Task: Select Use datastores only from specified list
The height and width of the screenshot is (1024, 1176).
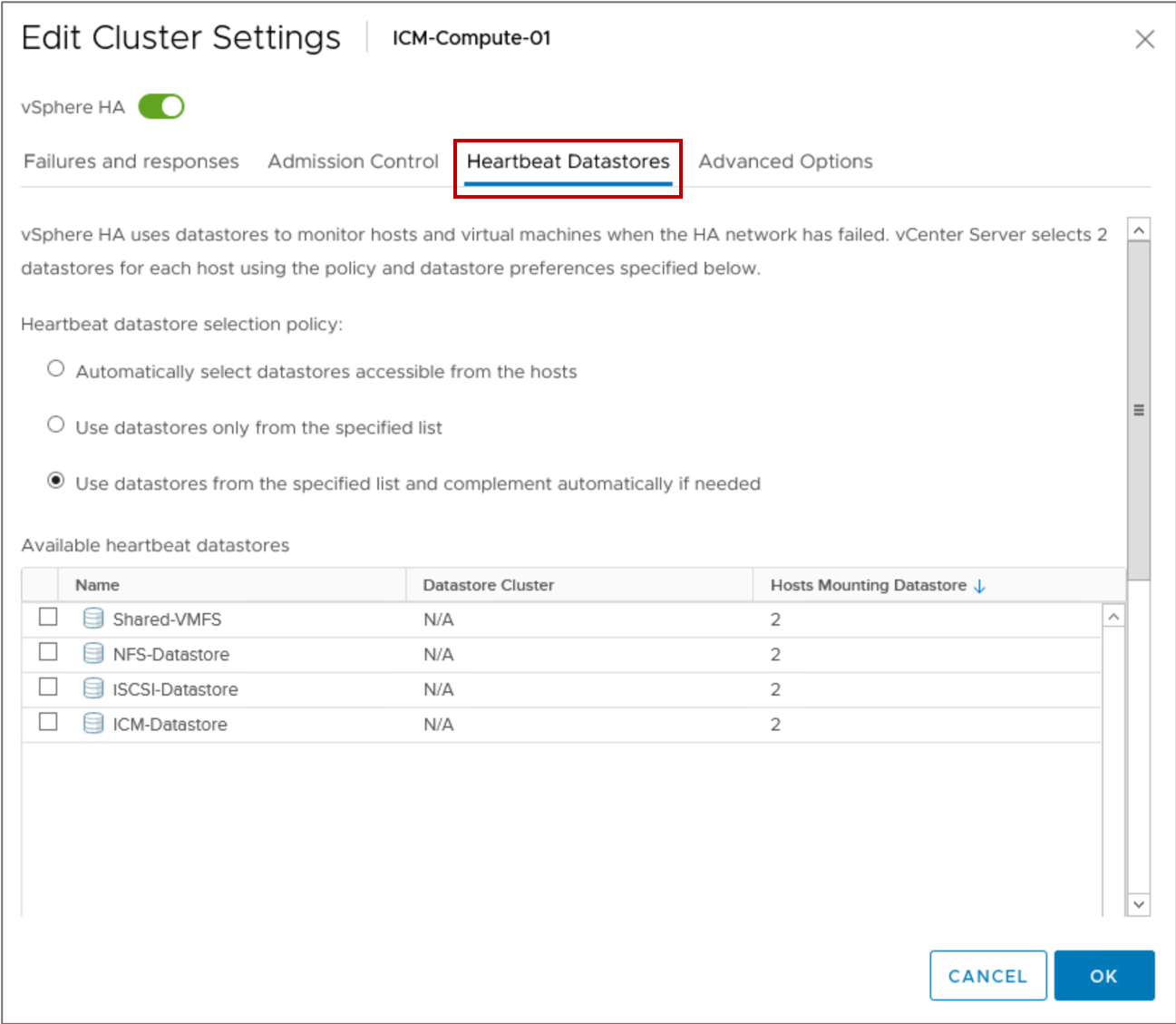Action: pyautogui.click(x=56, y=424)
